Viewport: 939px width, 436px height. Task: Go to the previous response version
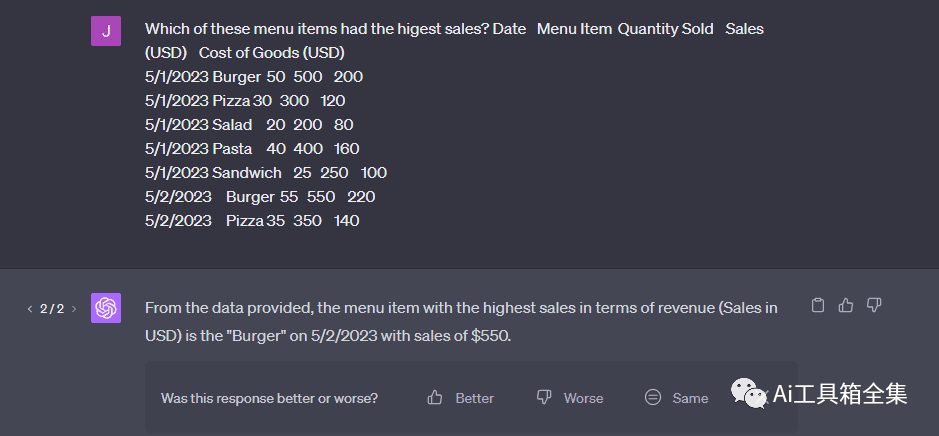pyautogui.click(x=30, y=309)
